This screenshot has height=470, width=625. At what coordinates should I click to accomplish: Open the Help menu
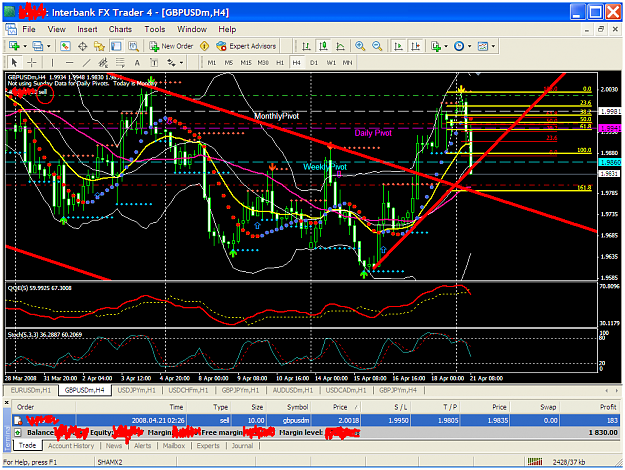(227, 29)
